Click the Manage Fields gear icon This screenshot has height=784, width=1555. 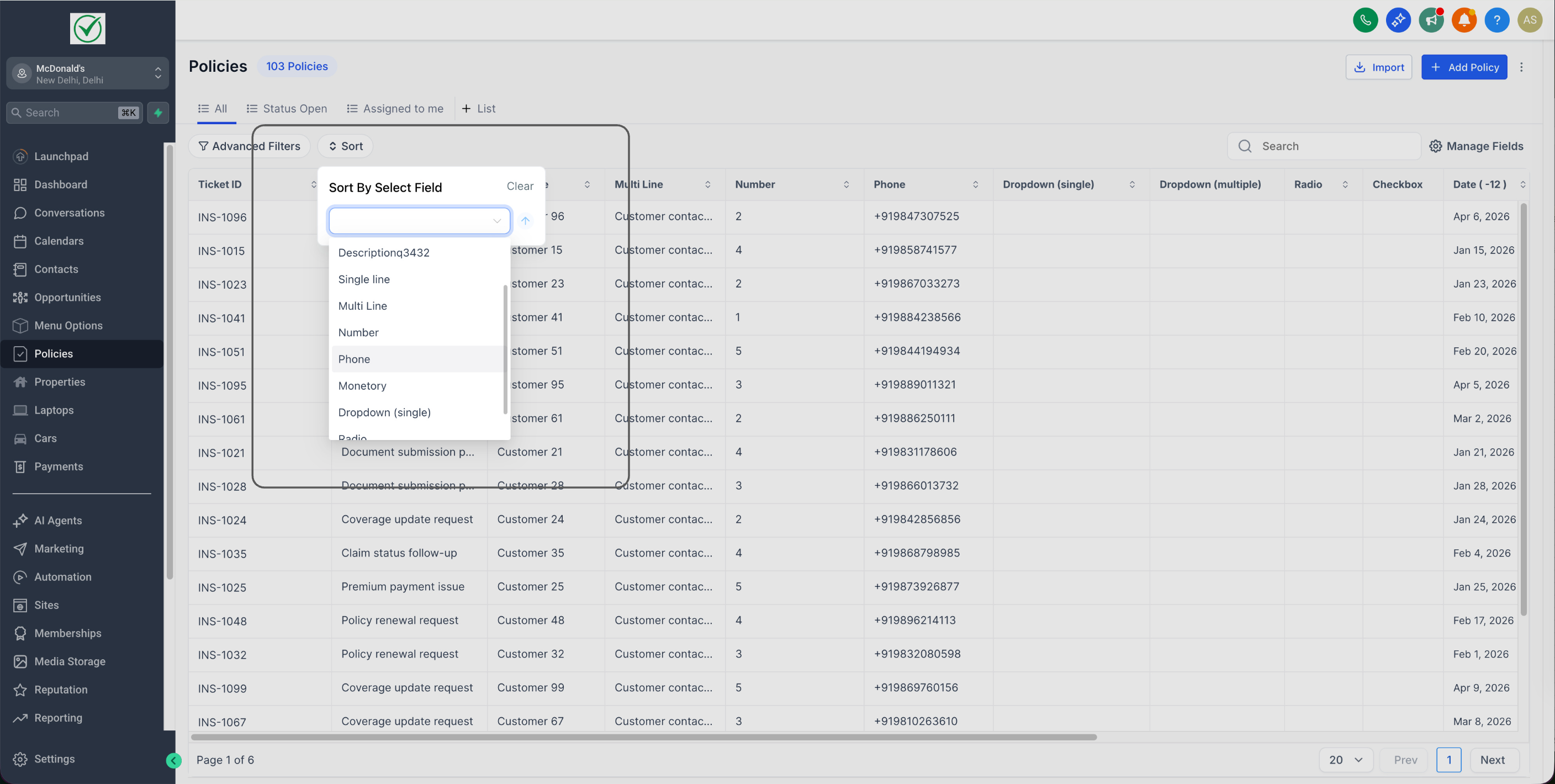coord(1436,146)
